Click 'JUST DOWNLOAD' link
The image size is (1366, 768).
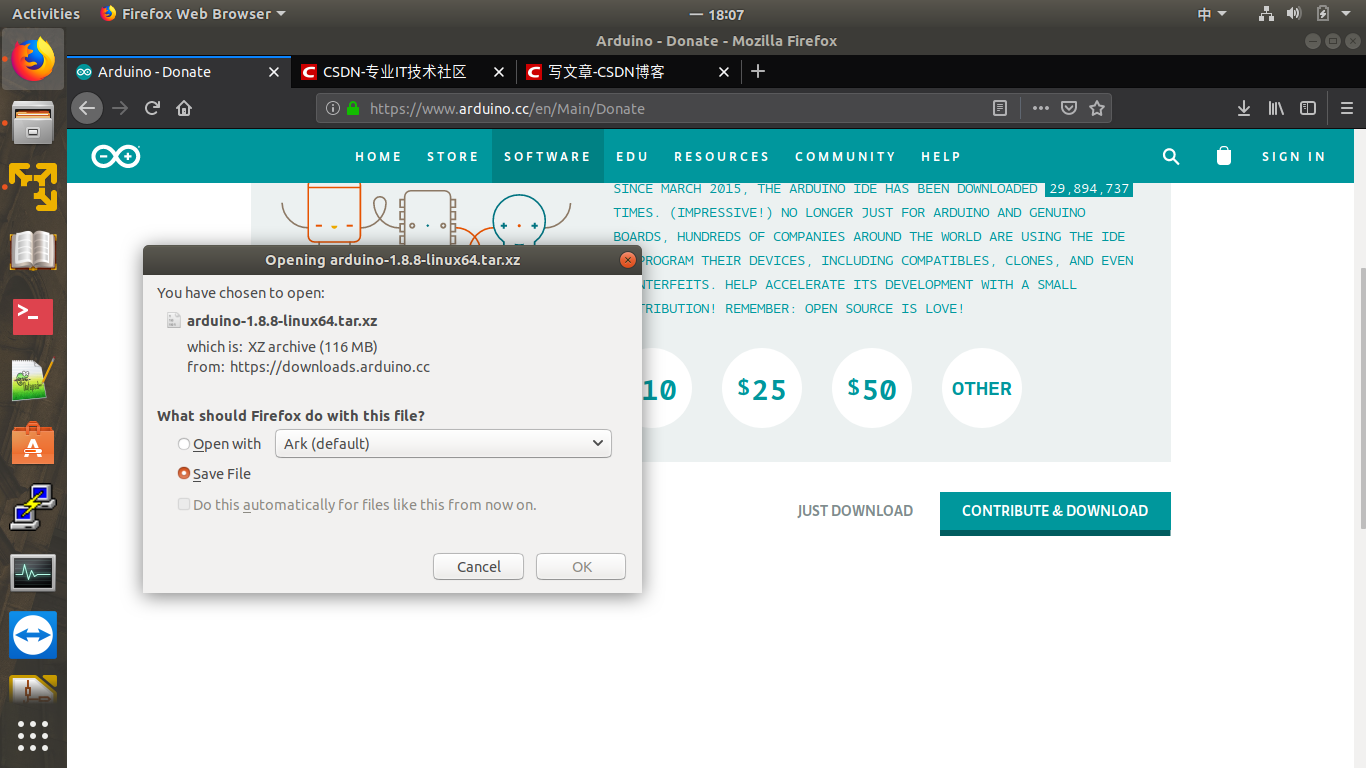click(x=855, y=511)
